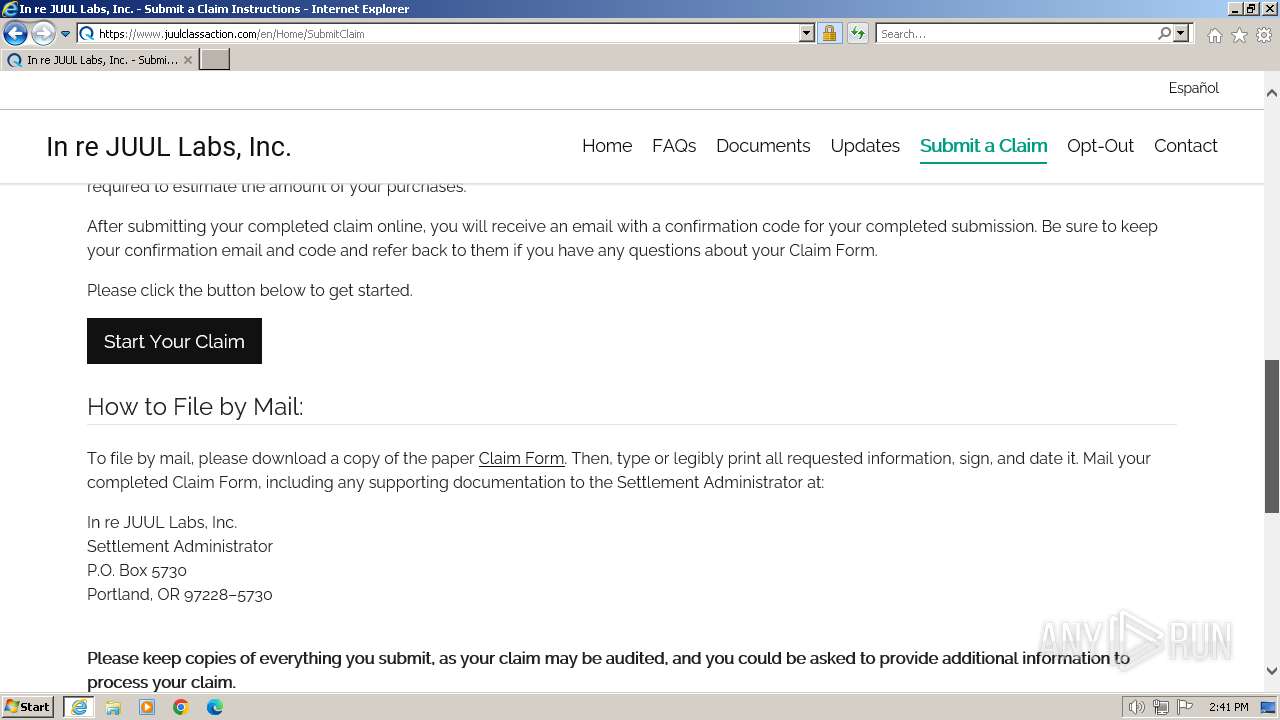Switch language to Español
Screen dimensions: 1280x720
(x=1193, y=88)
